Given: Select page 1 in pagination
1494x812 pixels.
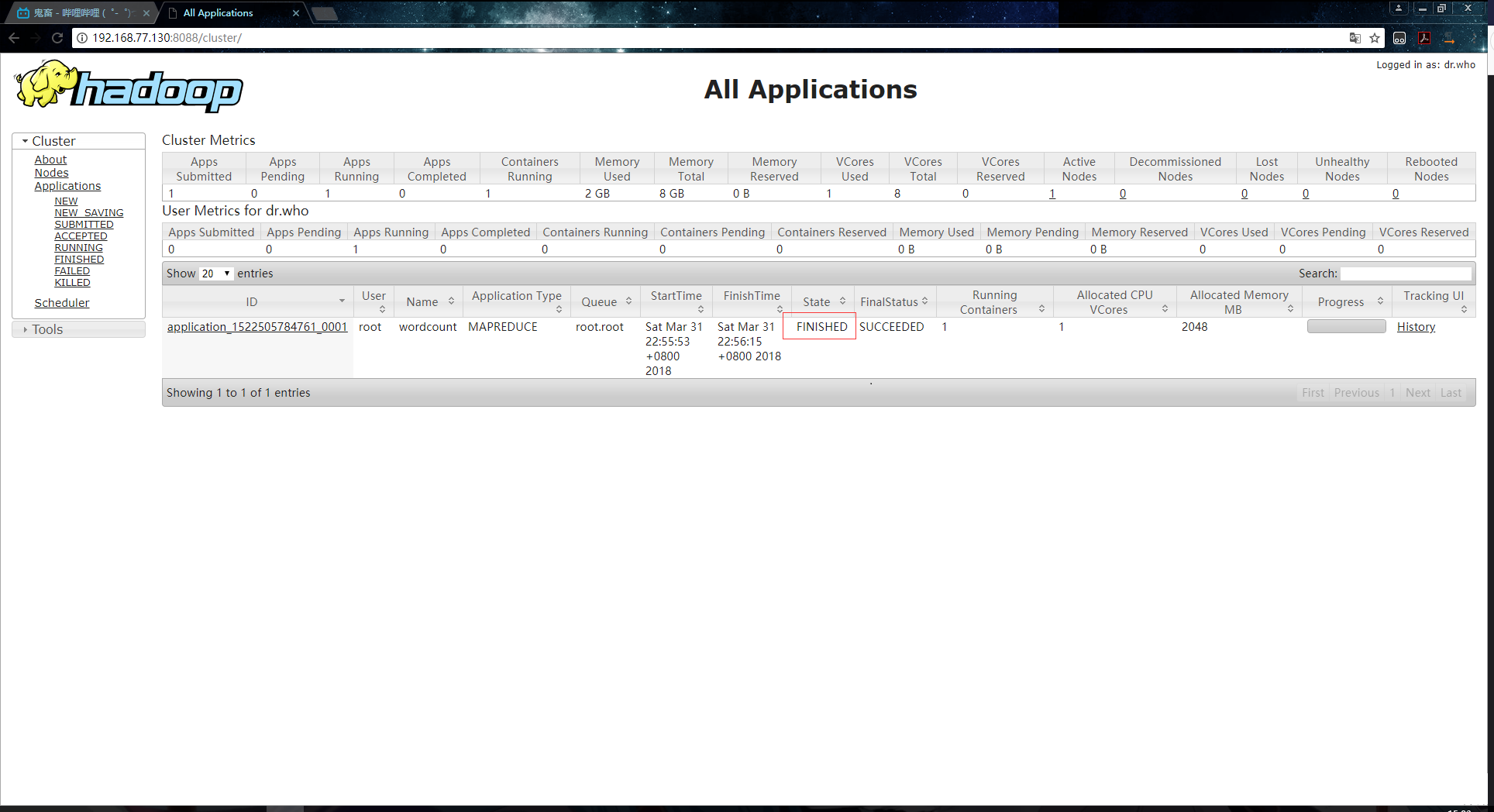Looking at the screenshot, I should click(x=1392, y=393).
